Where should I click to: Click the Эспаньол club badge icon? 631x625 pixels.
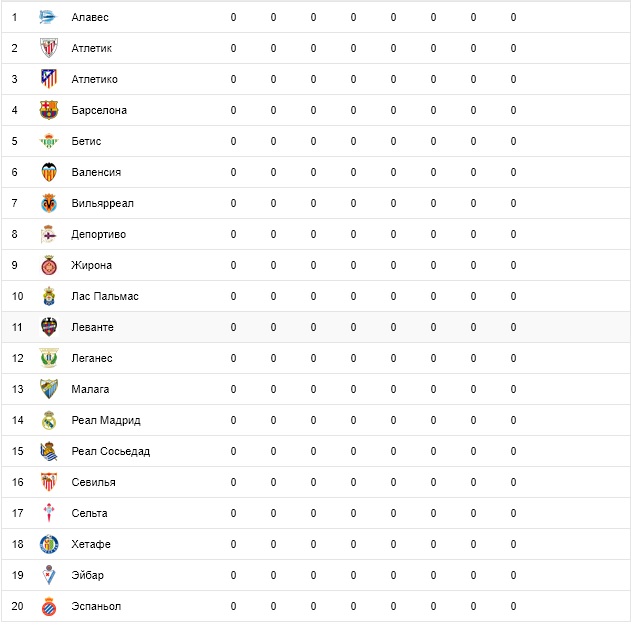coord(48,606)
